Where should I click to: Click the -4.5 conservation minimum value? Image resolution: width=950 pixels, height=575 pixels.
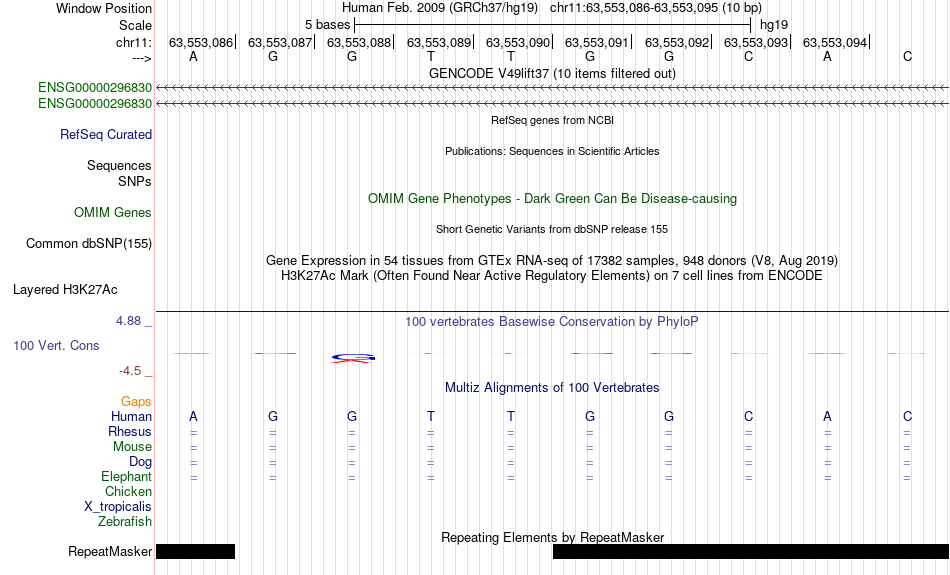(130, 371)
